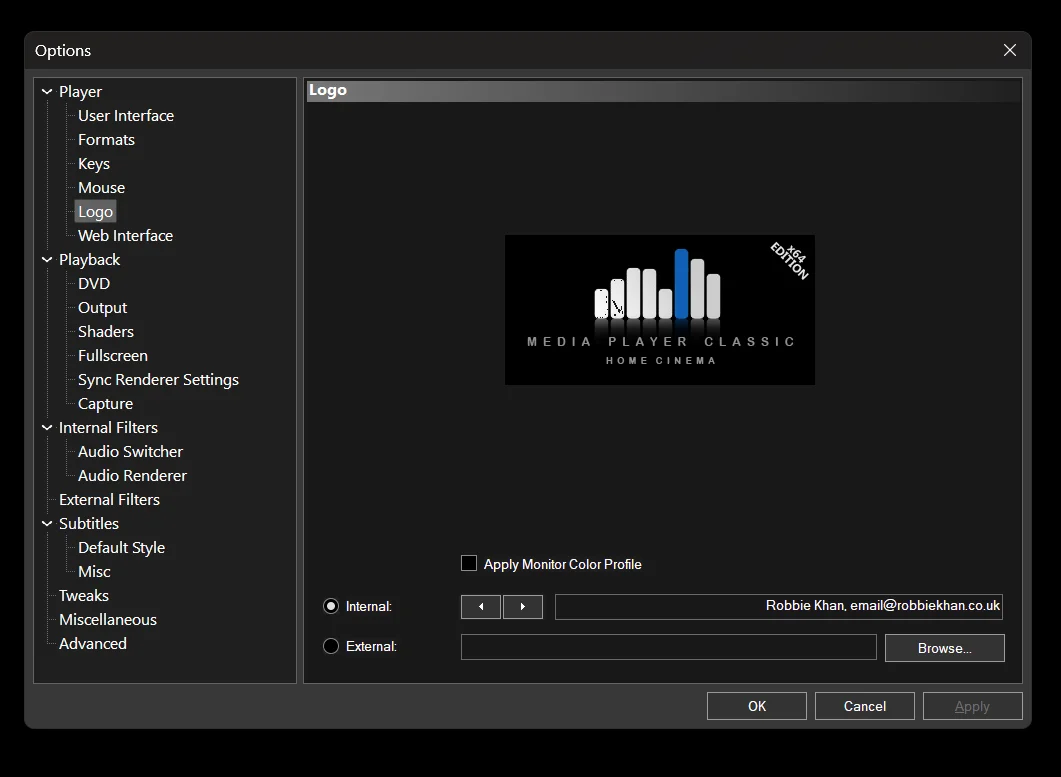The height and width of the screenshot is (777, 1061).
Task: Collapse the Subtitles tree section
Action: coord(47,523)
